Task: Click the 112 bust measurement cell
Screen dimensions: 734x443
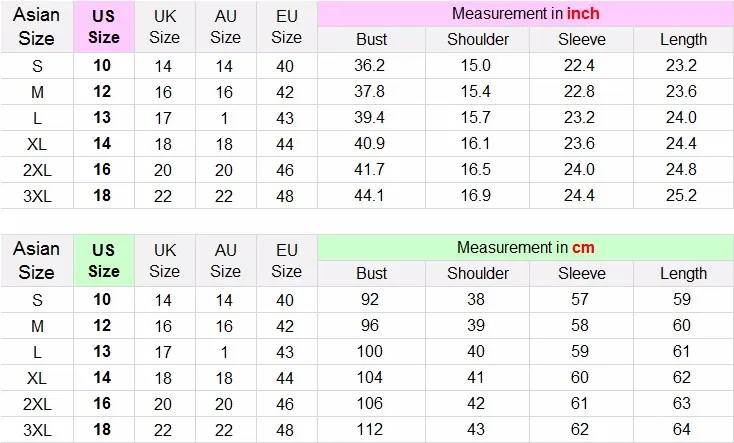Action: click(x=371, y=429)
